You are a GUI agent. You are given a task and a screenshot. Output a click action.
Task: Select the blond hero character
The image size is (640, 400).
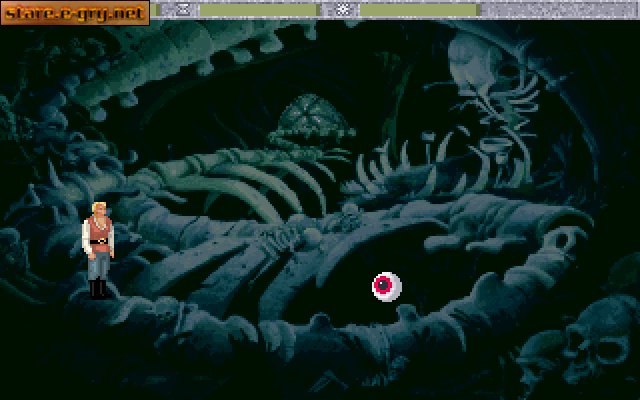coord(98,250)
